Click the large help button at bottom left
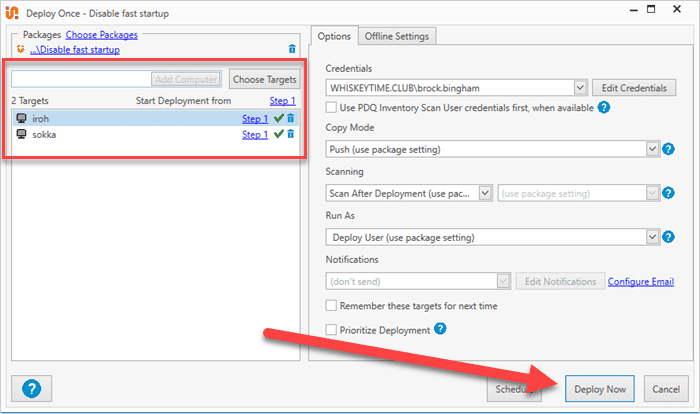The width and height of the screenshot is (700, 414). (32, 389)
